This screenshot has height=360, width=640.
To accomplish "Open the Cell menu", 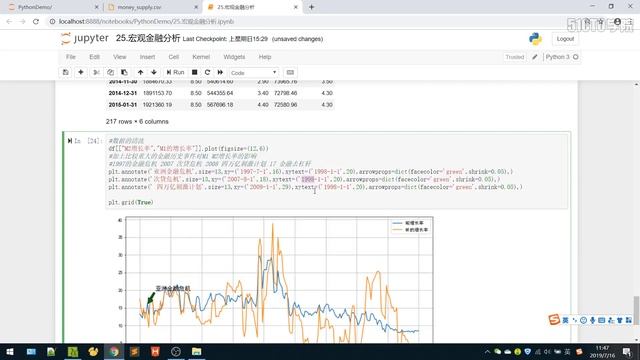I will 173,57.
